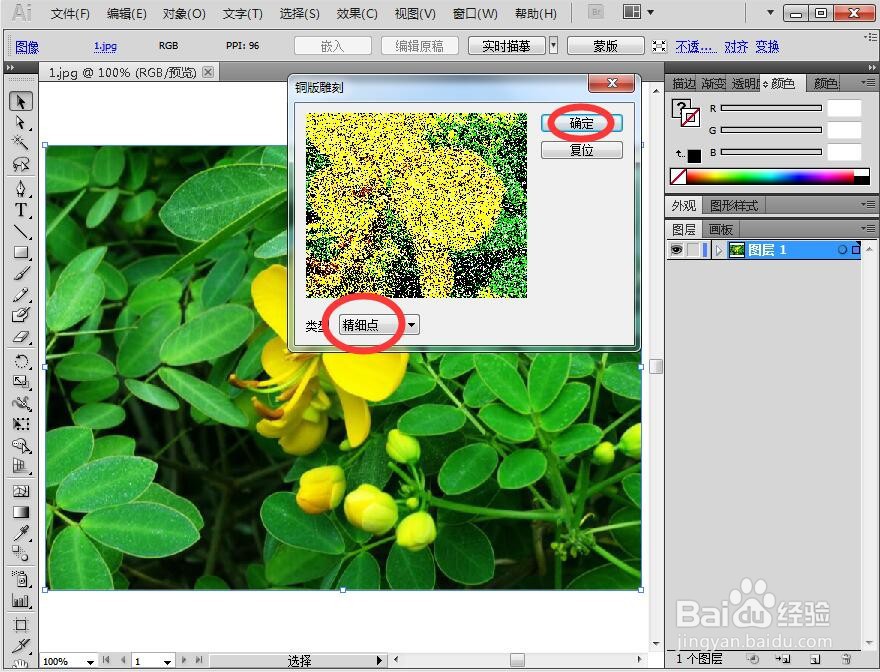Viewport: 880px width, 672px height.
Task: Click target circle of 图层 1
Action: point(842,250)
